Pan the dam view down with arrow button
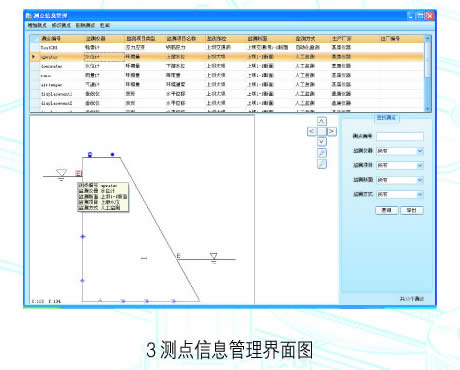The height and width of the screenshot is (370, 460). [x=322, y=142]
